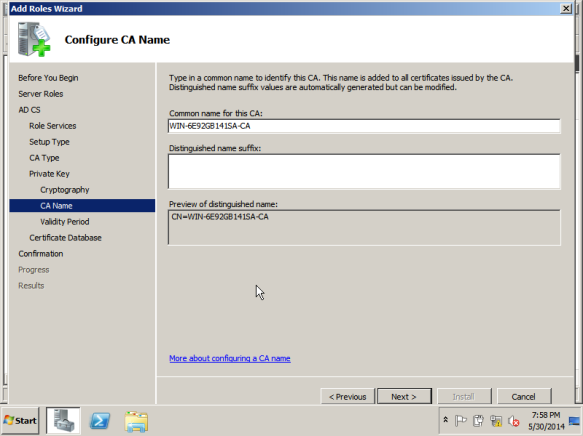This screenshot has width=583, height=436.
Task: Go to the Cryptography step
Action: [x=65, y=190]
